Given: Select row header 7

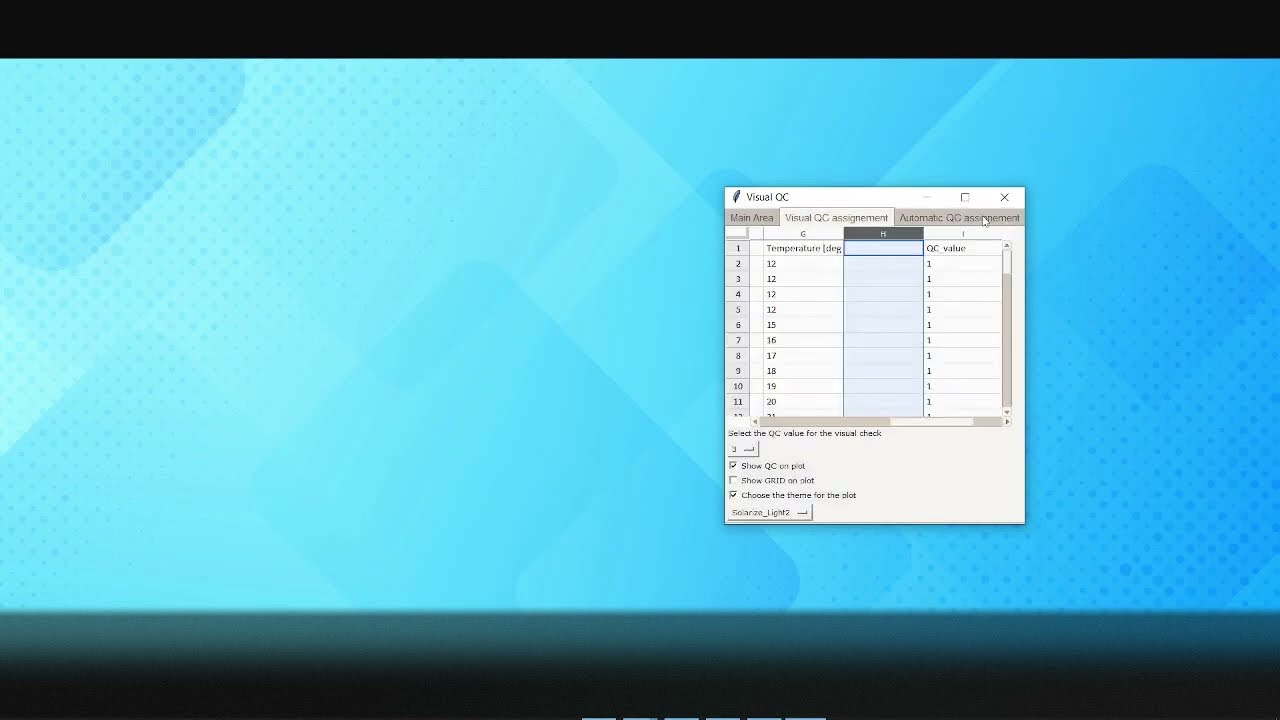Looking at the screenshot, I should [x=738, y=340].
